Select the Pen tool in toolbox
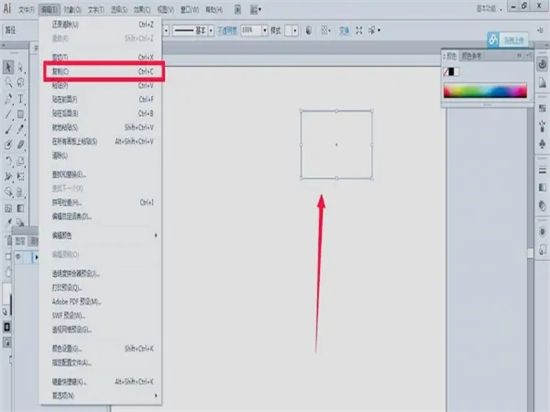Screen dimensions: 550x412 click(8, 99)
